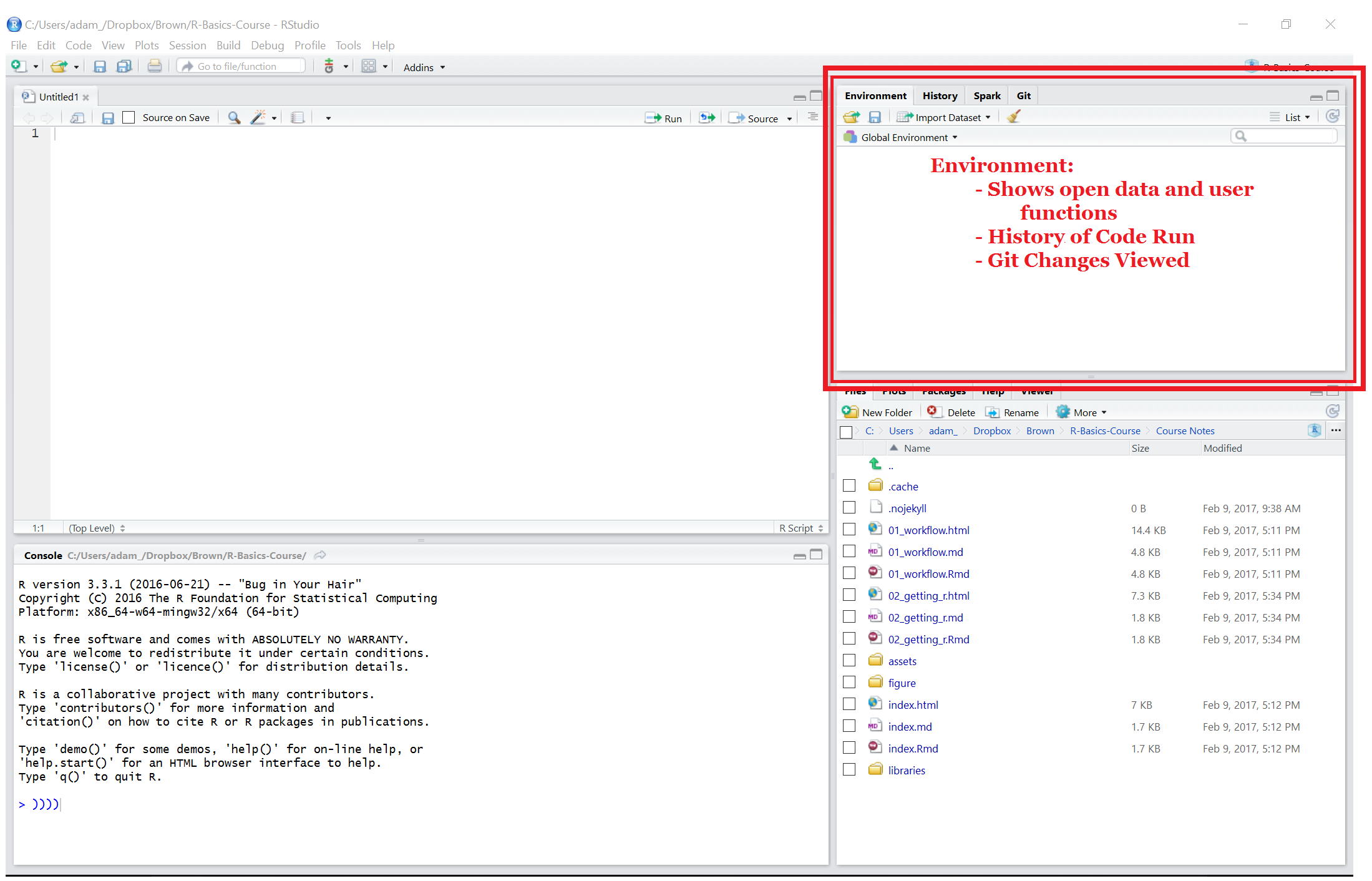Click the Run button in editor
Image resolution: width=1372 pixels, height=881 pixels.
point(664,119)
